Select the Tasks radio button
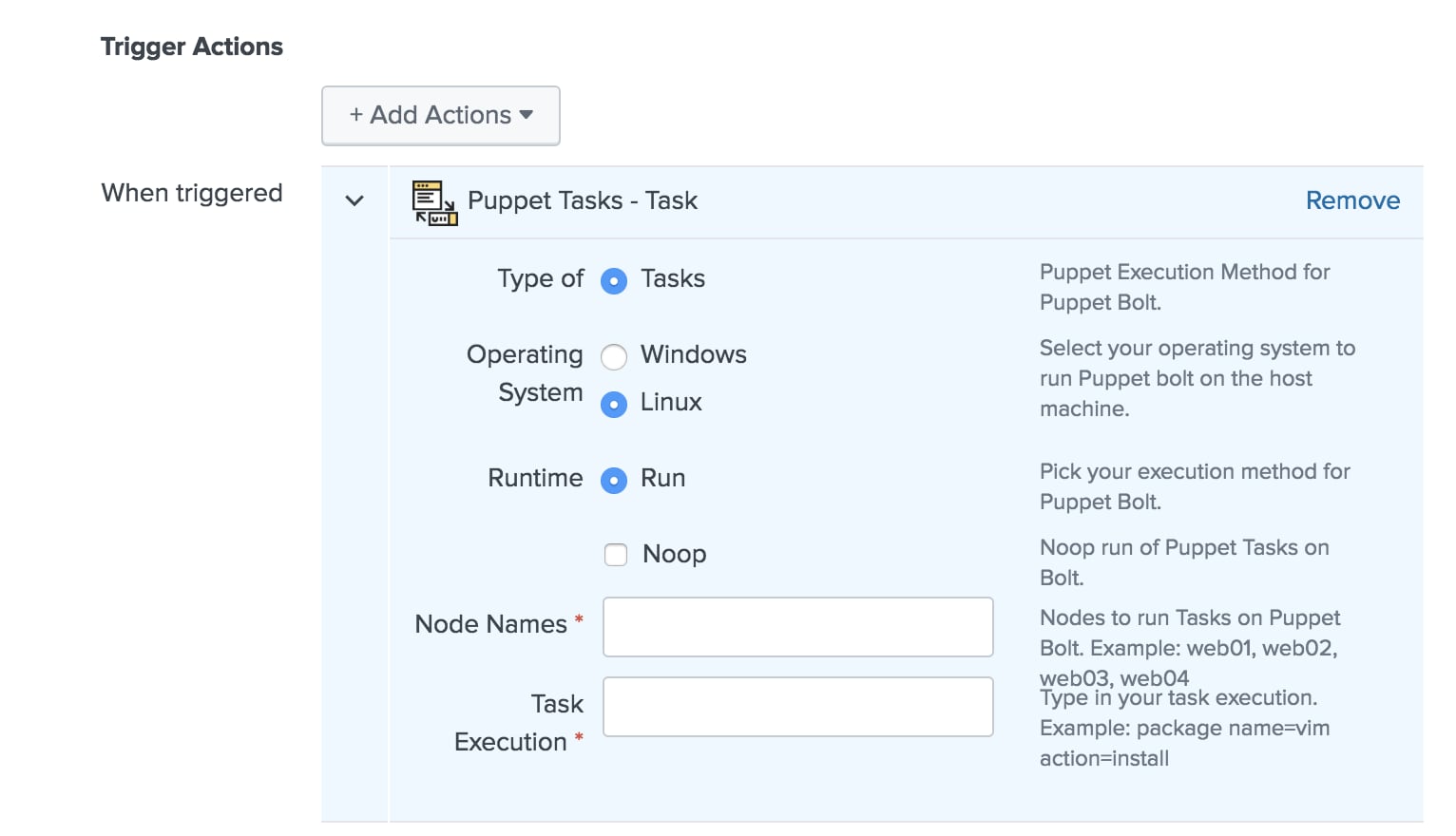 point(614,281)
